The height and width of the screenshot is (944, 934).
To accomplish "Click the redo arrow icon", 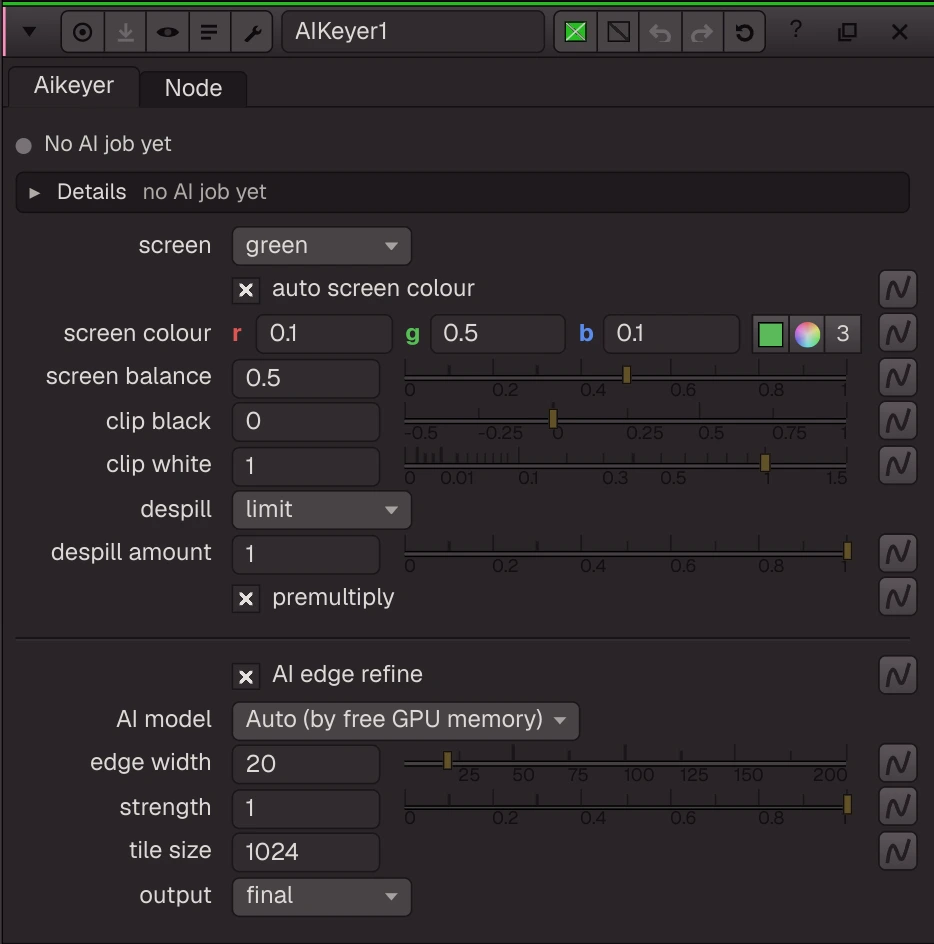I will 702,32.
